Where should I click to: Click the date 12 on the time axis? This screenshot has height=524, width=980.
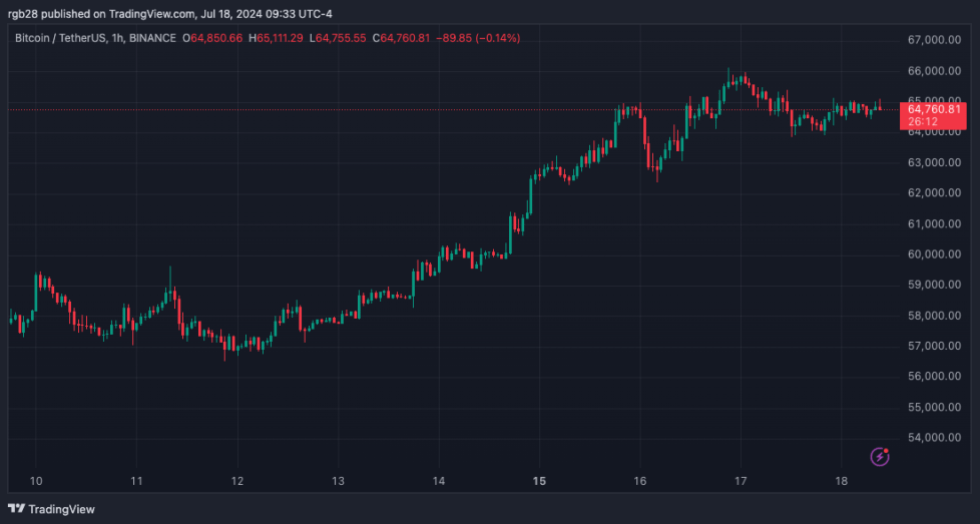(237, 481)
